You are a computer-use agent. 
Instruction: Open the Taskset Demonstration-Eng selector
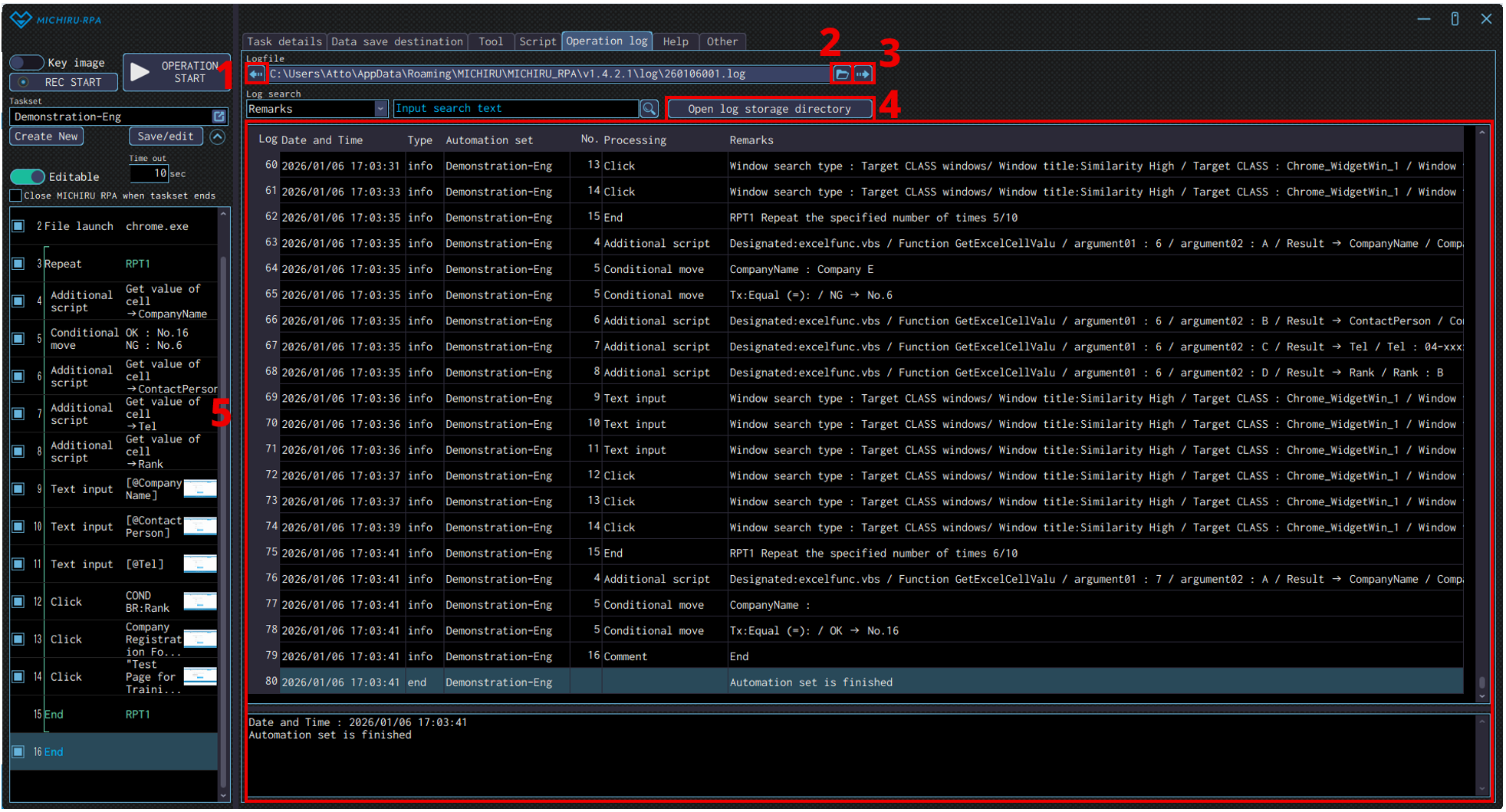click(112, 117)
